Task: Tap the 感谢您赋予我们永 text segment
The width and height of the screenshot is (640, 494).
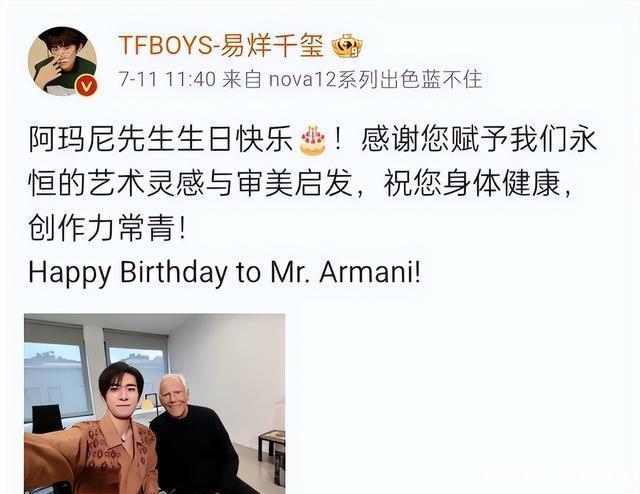Action: point(479,140)
